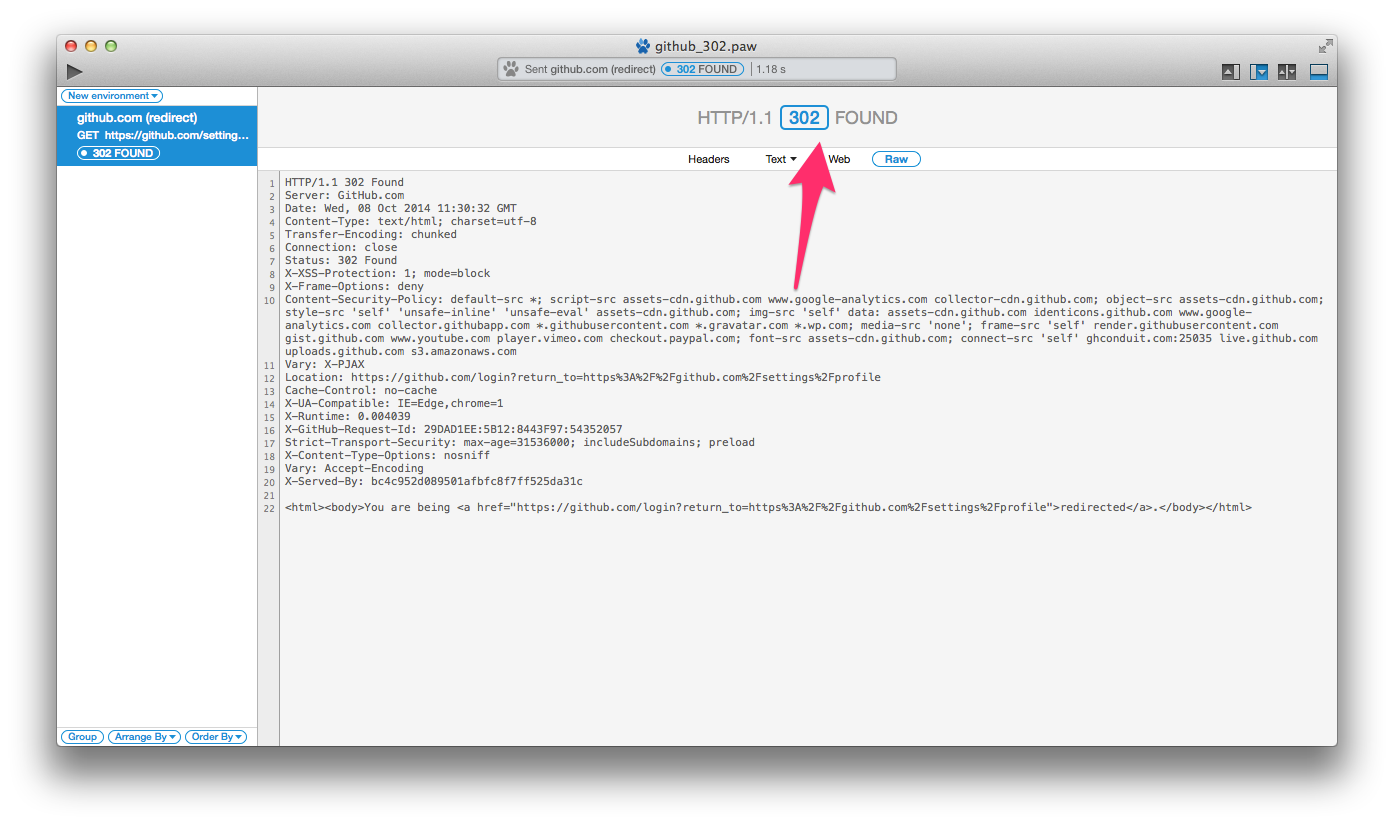This screenshot has height=825, width=1394.
Task: Click the Send request play button
Action: (74, 71)
